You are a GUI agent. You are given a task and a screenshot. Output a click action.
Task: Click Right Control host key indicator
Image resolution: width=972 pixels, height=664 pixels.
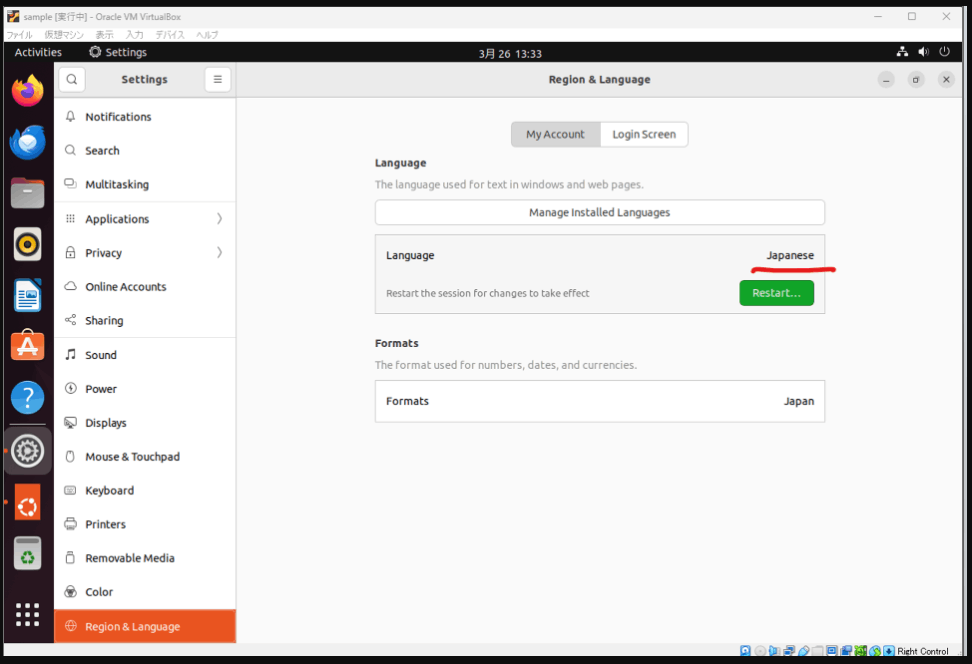coord(922,651)
